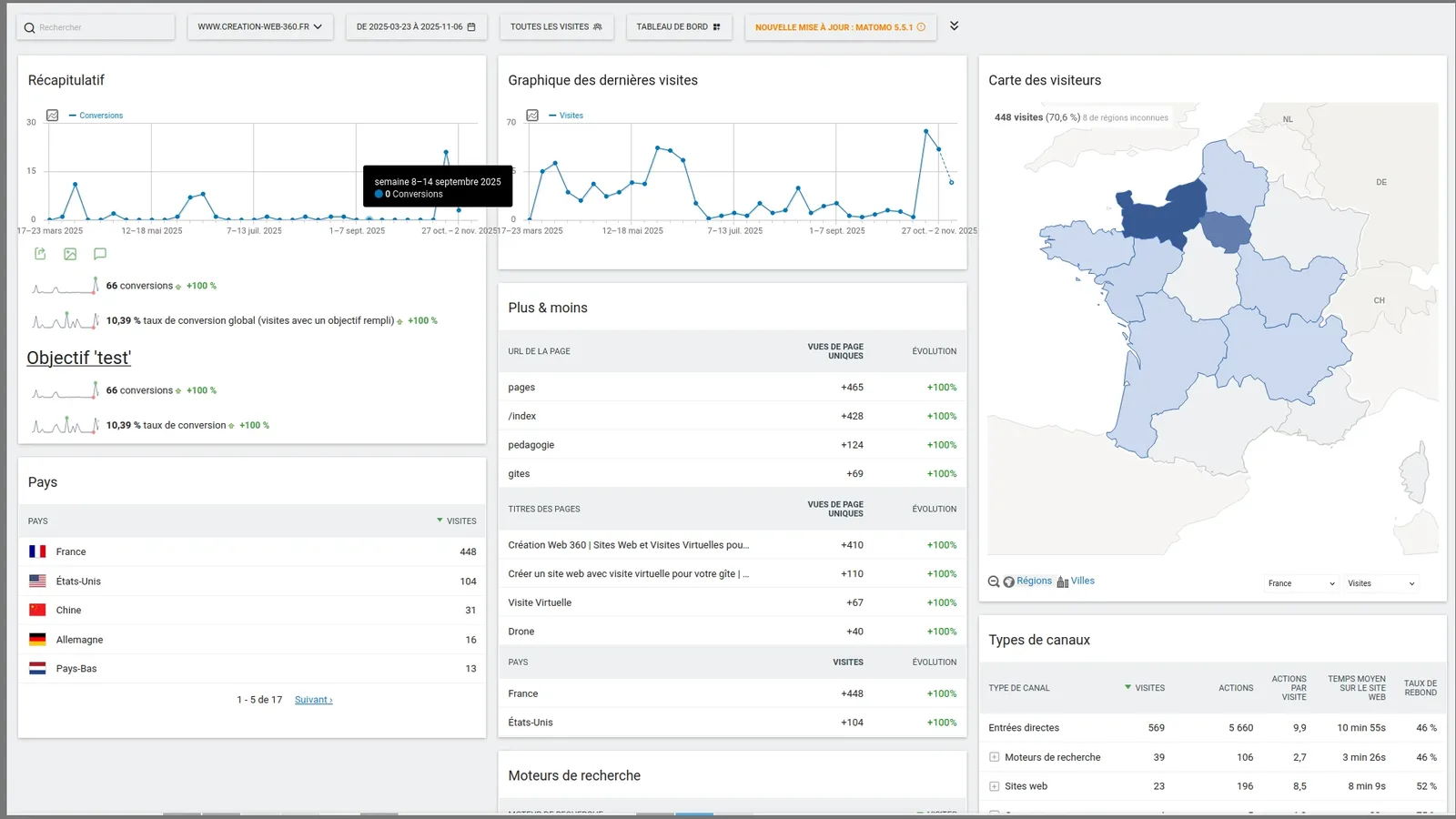1456x819 pixels.
Task: Open the WWW.CREATION-WEB-360.FR site selector
Action: (260, 26)
